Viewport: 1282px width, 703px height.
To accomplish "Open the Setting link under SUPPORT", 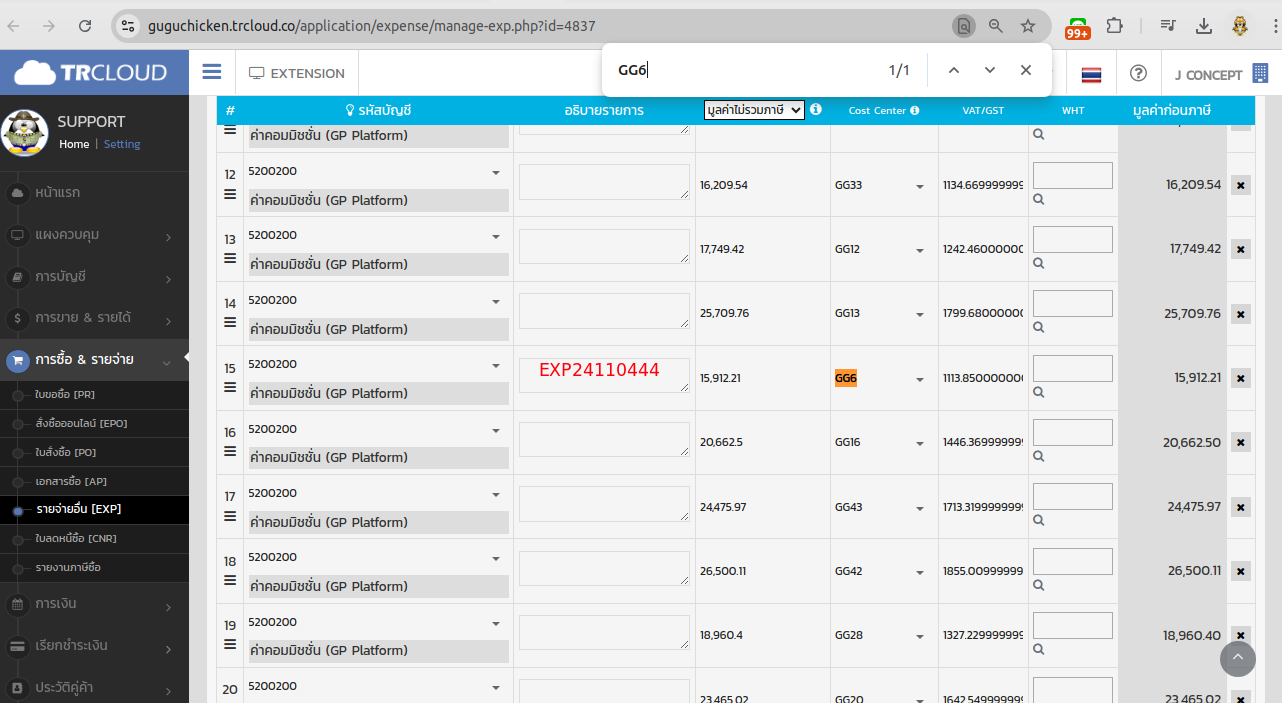I will coord(122,144).
